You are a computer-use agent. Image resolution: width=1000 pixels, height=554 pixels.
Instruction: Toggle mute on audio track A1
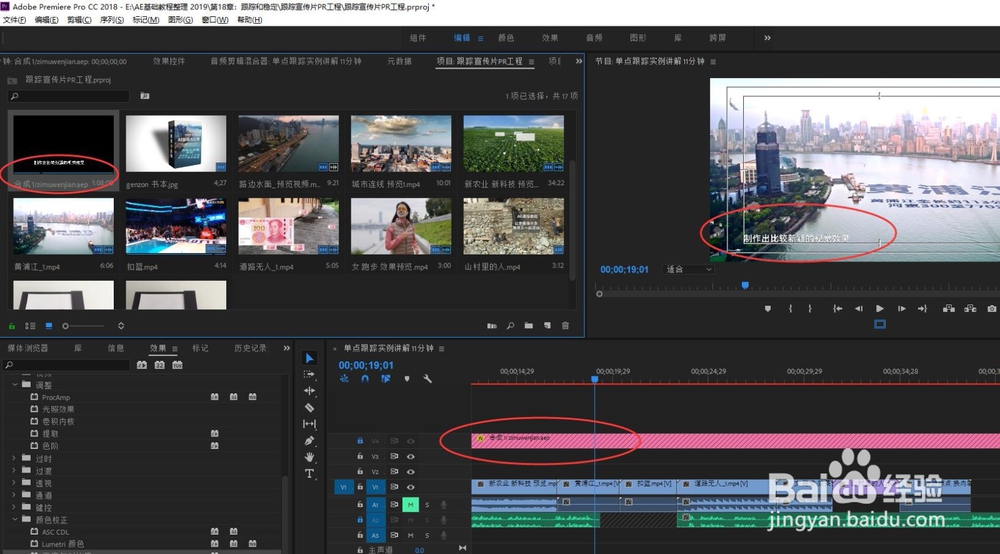click(410, 505)
